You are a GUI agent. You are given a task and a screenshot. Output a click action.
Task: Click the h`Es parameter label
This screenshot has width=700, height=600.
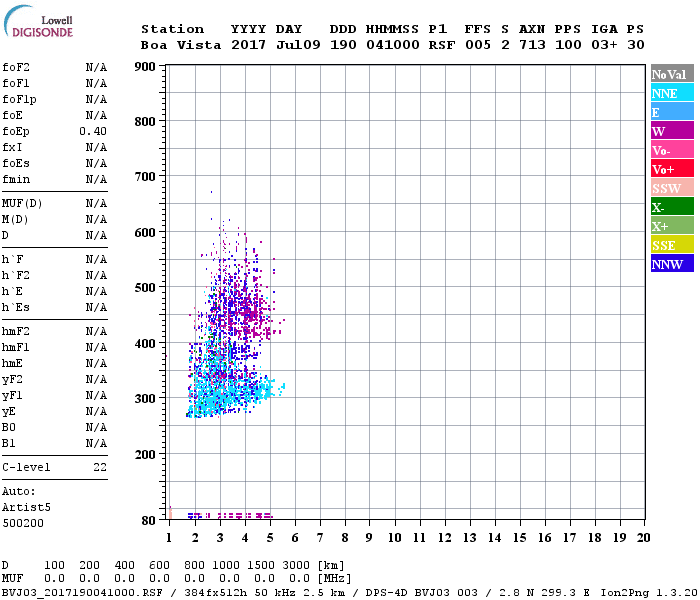pyautogui.click(x=16, y=308)
